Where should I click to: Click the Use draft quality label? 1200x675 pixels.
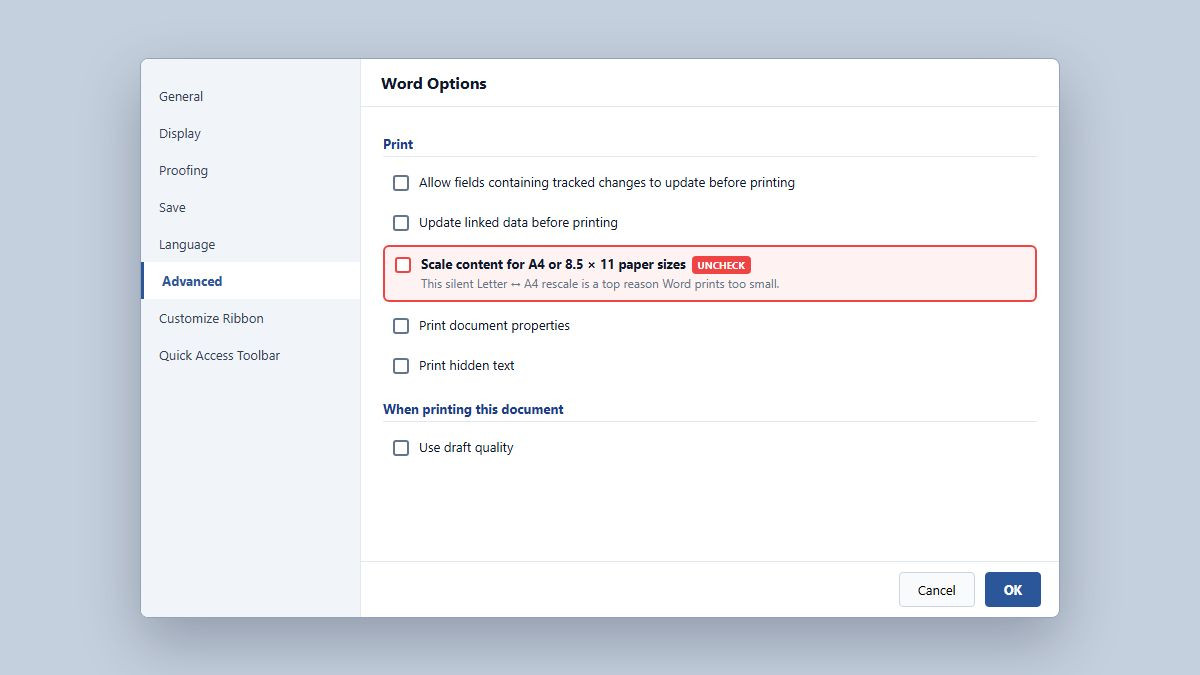click(466, 448)
